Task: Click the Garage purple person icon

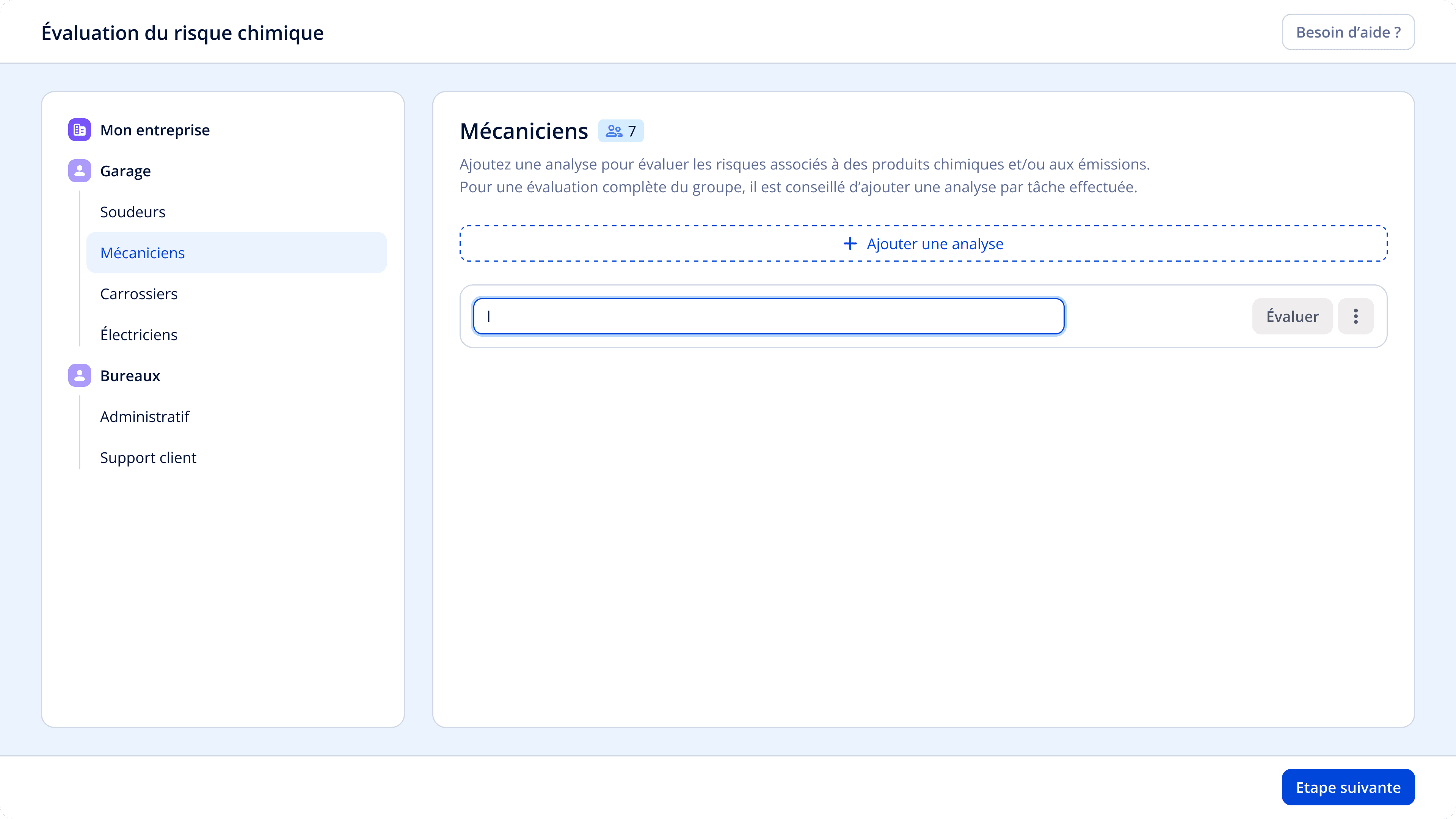Action: click(x=79, y=171)
